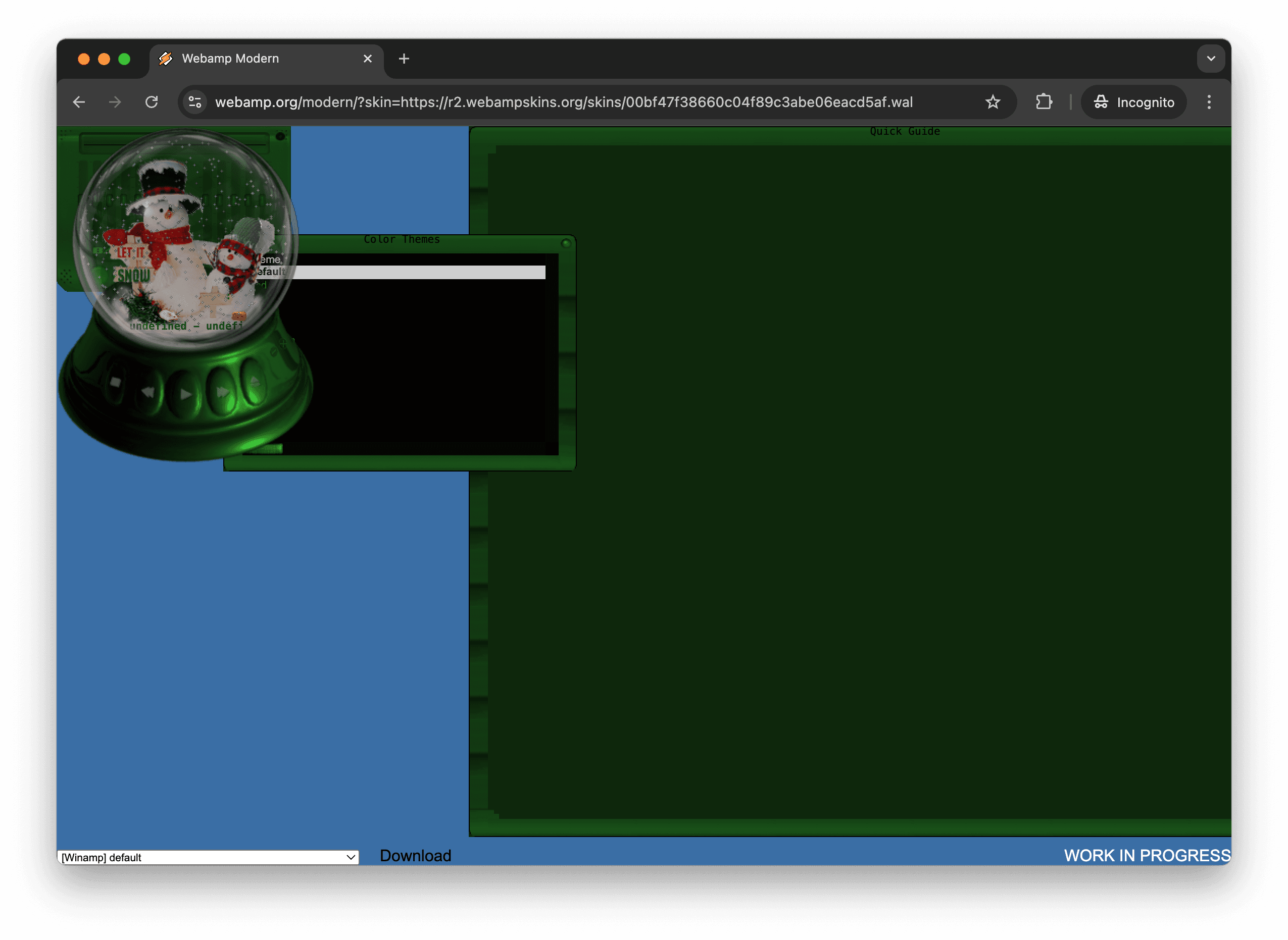Select the previous-track button on the globe base
1288x940 pixels.
point(149,392)
